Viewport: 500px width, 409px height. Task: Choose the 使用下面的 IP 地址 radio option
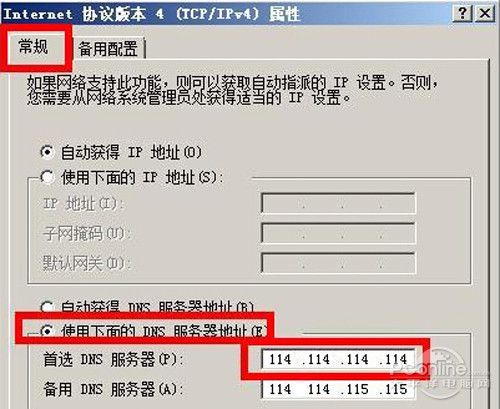(x=47, y=177)
